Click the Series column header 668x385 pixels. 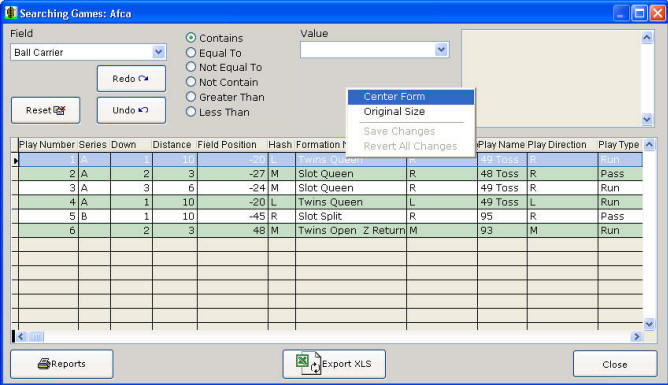[94, 145]
